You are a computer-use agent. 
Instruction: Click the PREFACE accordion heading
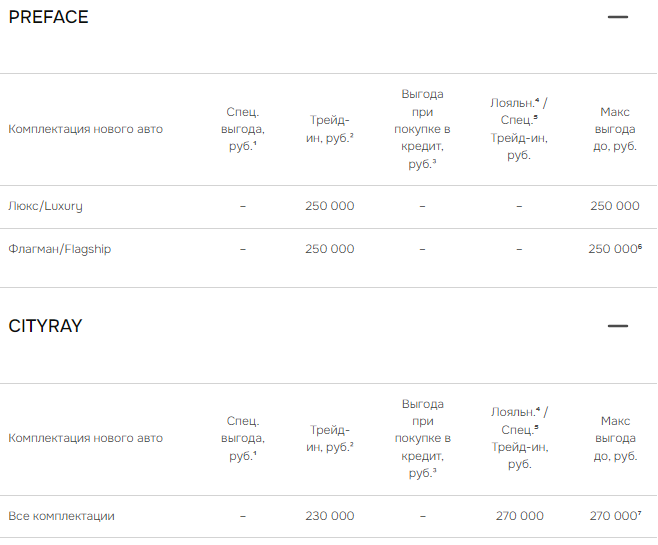pos(49,17)
